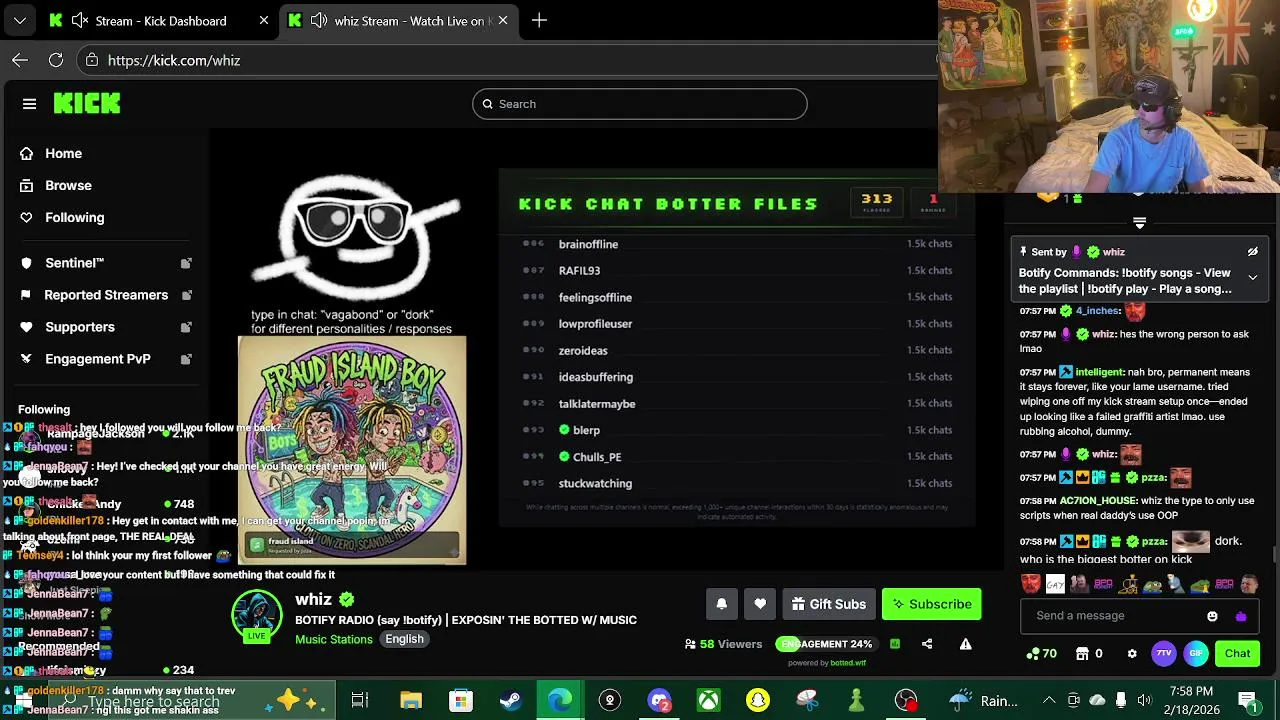Open the Windows notification center
Image resolution: width=1280 pixels, height=720 pixels.
point(1247,700)
